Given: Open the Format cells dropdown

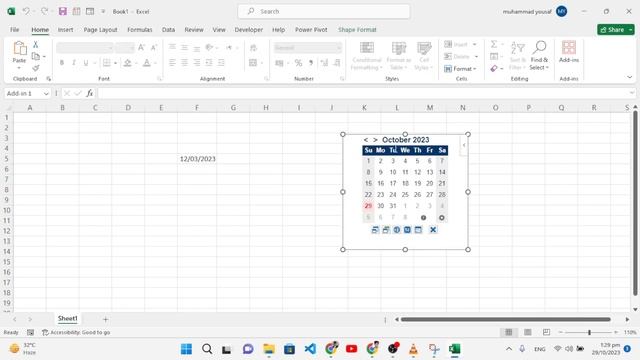Looking at the screenshot, I should [x=460, y=69].
